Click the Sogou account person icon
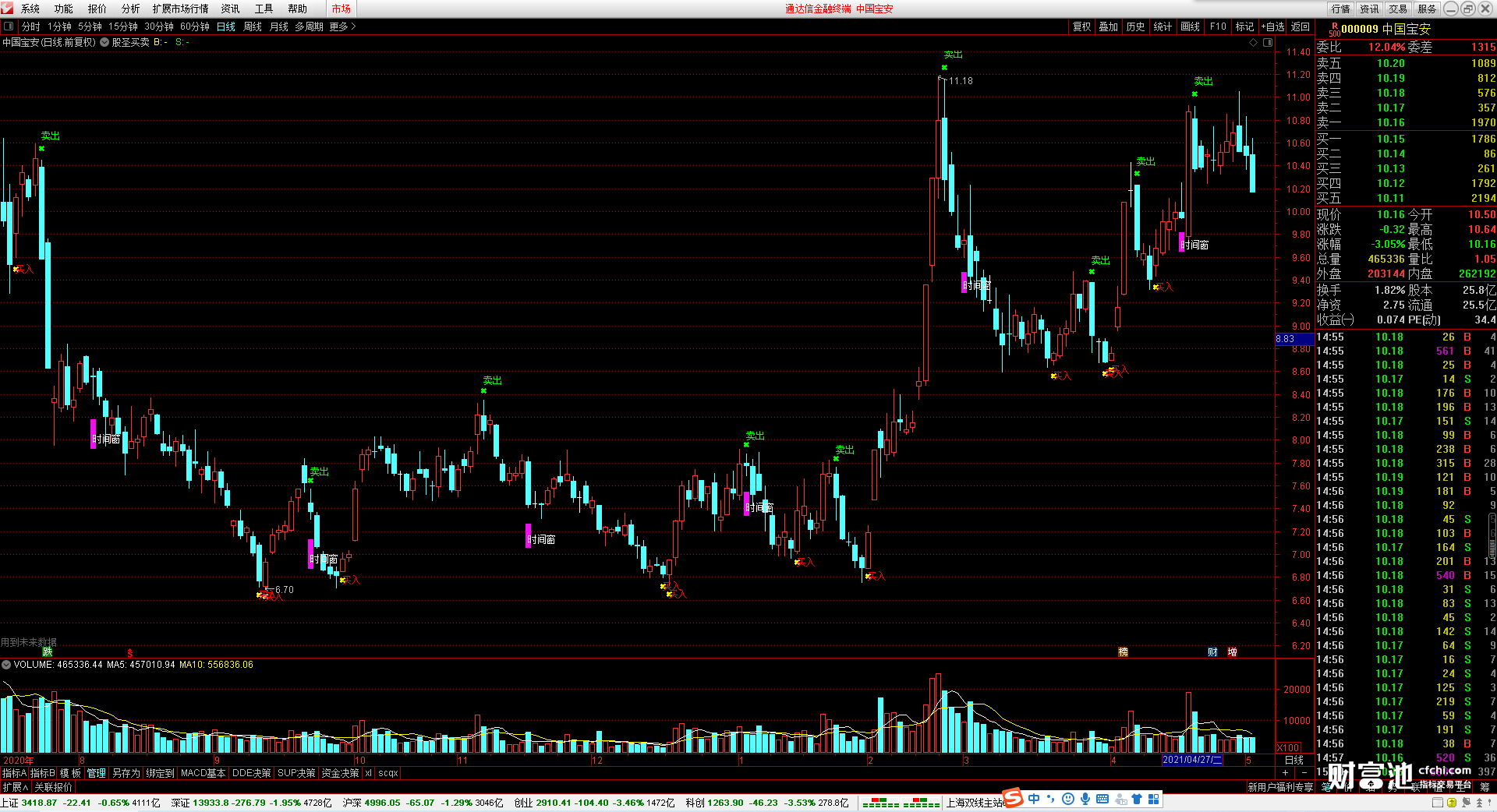The image size is (1497, 812). tap(1120, 799)
